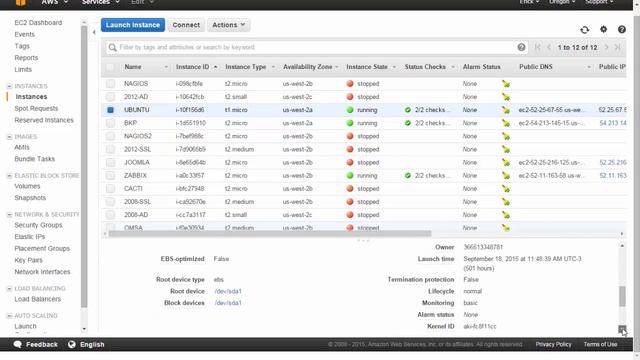Open the /dev/sda1 Root device link
The width and height of the screenshot is (640, 360).
click(x=228, y=291)
